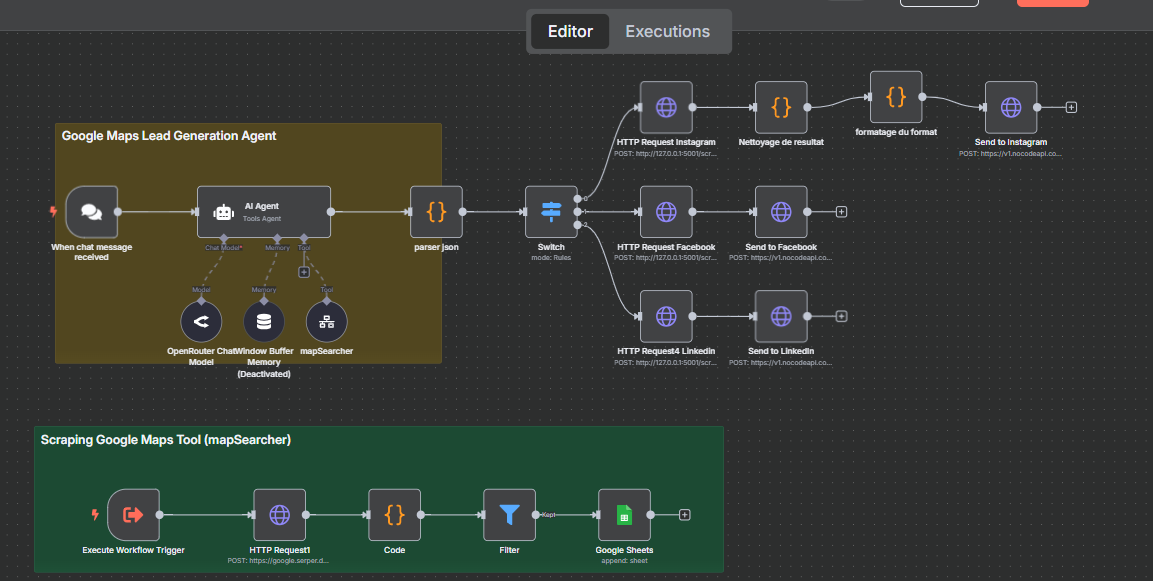Add node after Google Sheets

point(685,515)
